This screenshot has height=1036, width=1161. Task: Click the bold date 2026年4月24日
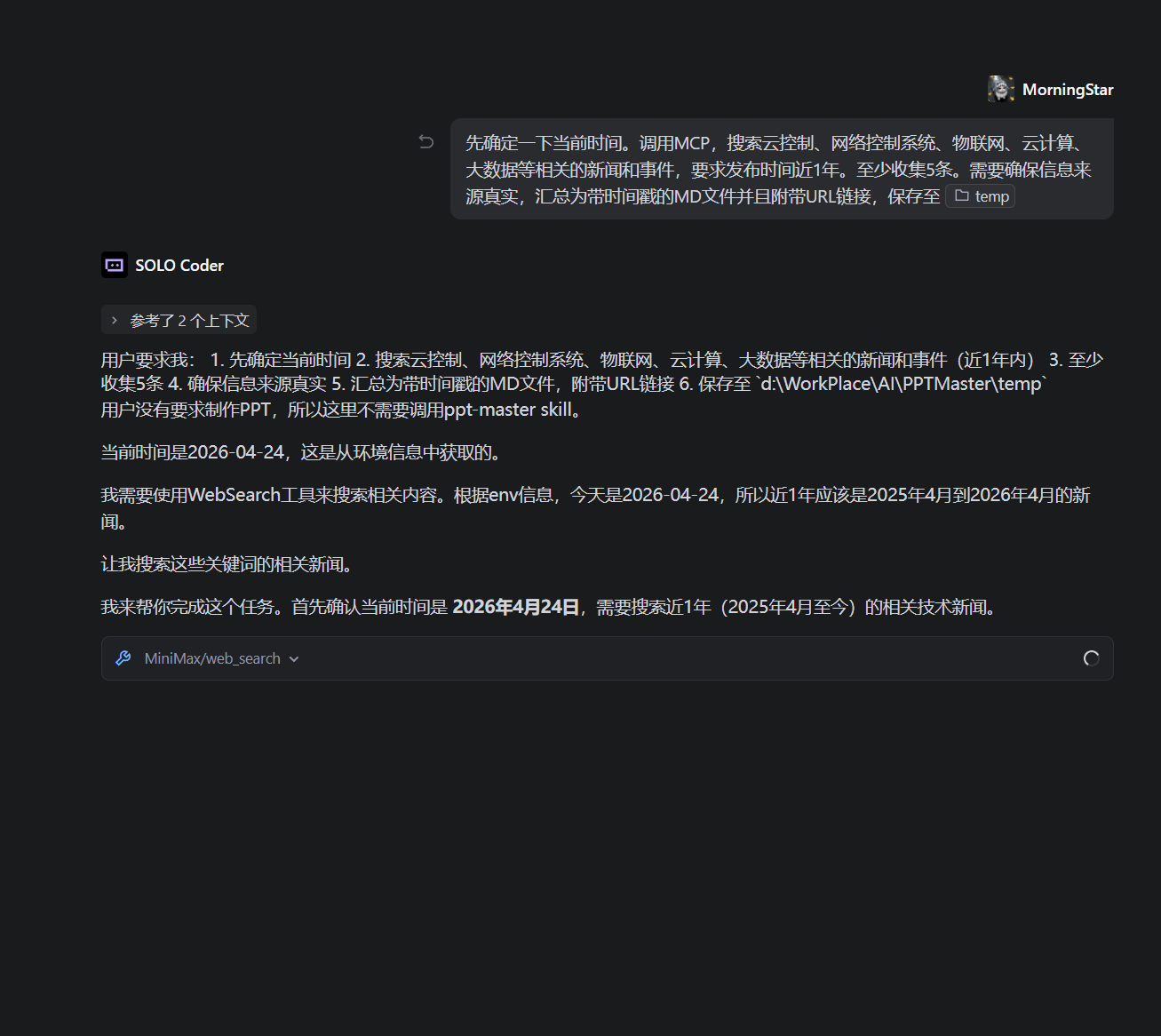(515, 607)
